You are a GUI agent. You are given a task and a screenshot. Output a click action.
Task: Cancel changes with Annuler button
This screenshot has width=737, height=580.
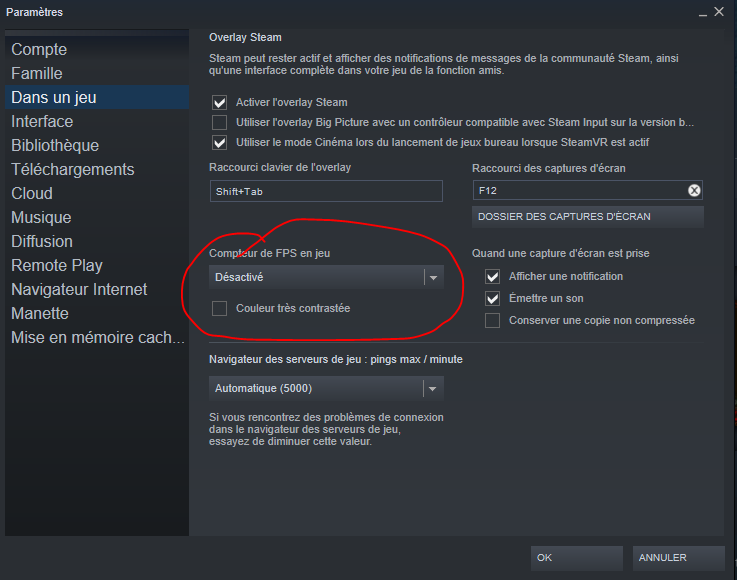[x=678, y=558]
